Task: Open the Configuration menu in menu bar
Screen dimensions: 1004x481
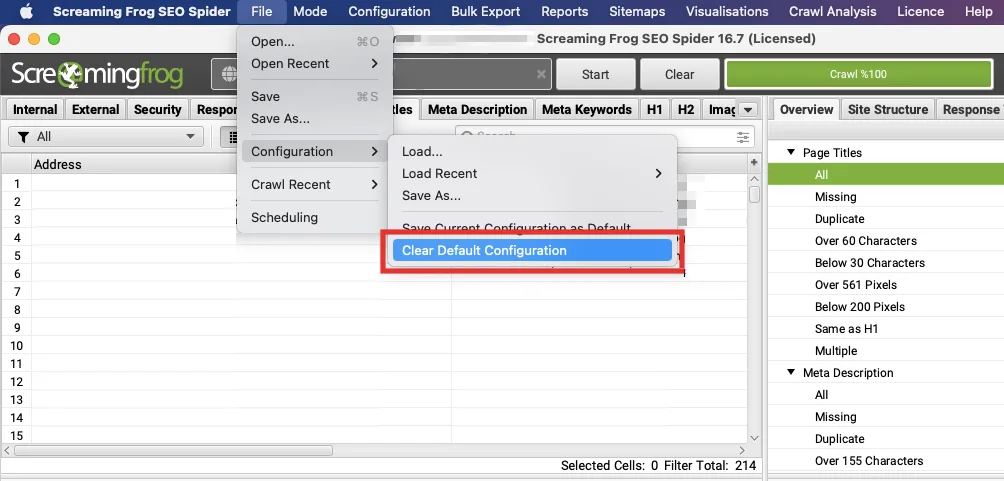Action: click(389, 12)
